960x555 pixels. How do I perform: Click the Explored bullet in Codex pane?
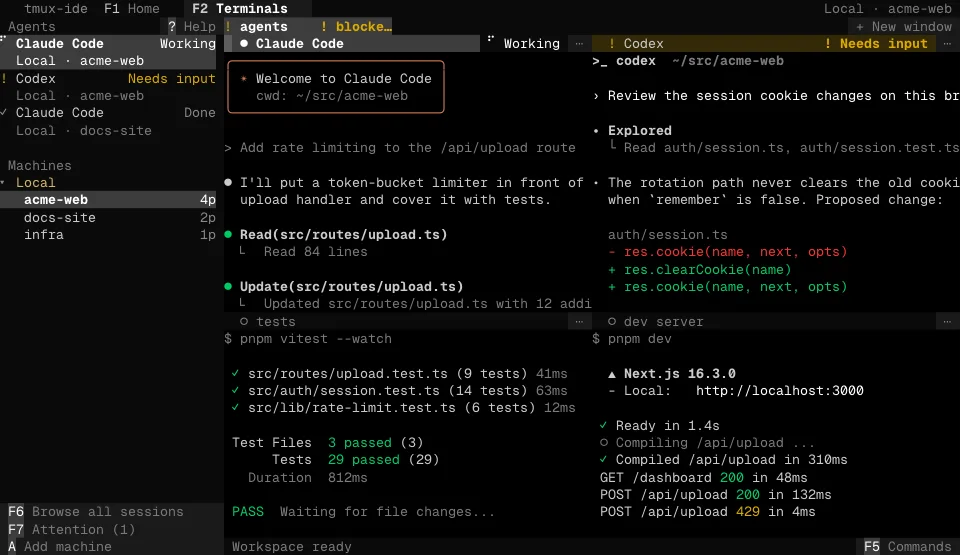[596, 130]
